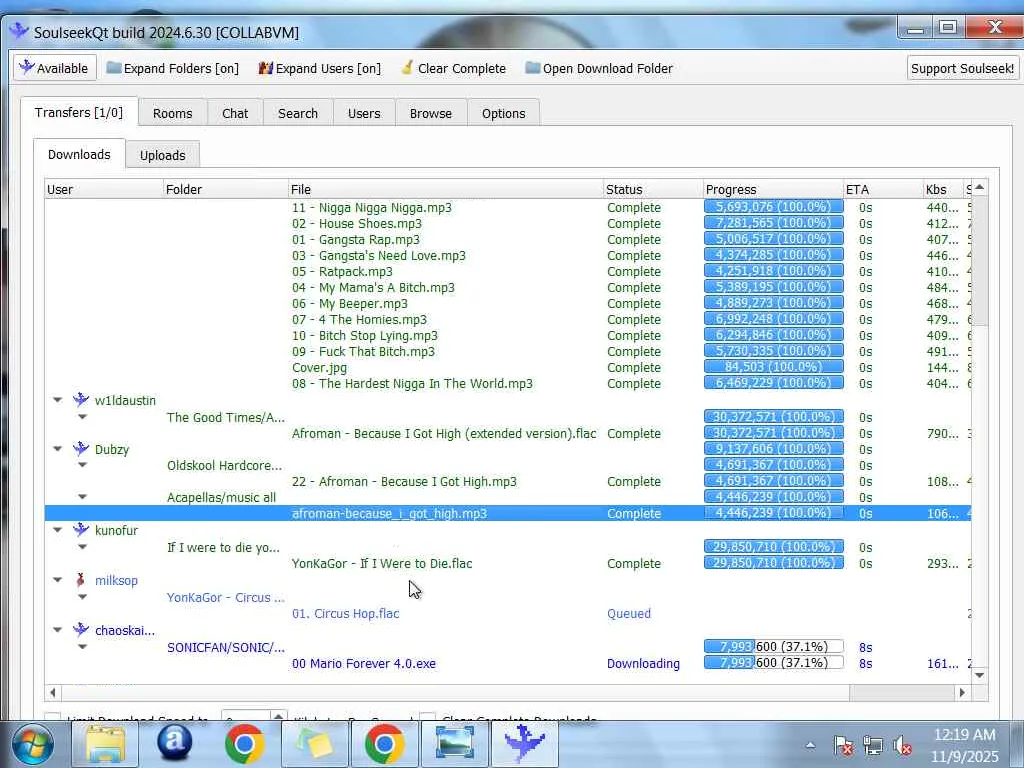Collapse Acapellas/music all folder node

tap(82, 496)
